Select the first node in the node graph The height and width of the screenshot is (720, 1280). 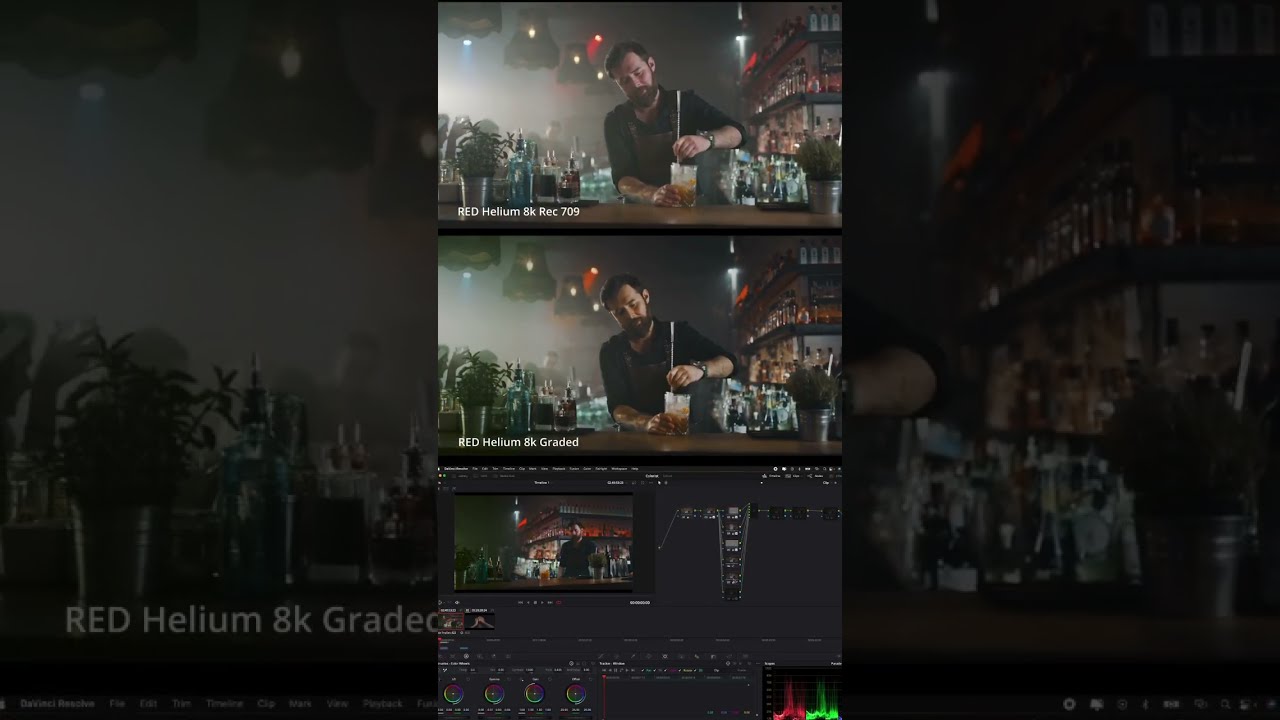(687, 513)
